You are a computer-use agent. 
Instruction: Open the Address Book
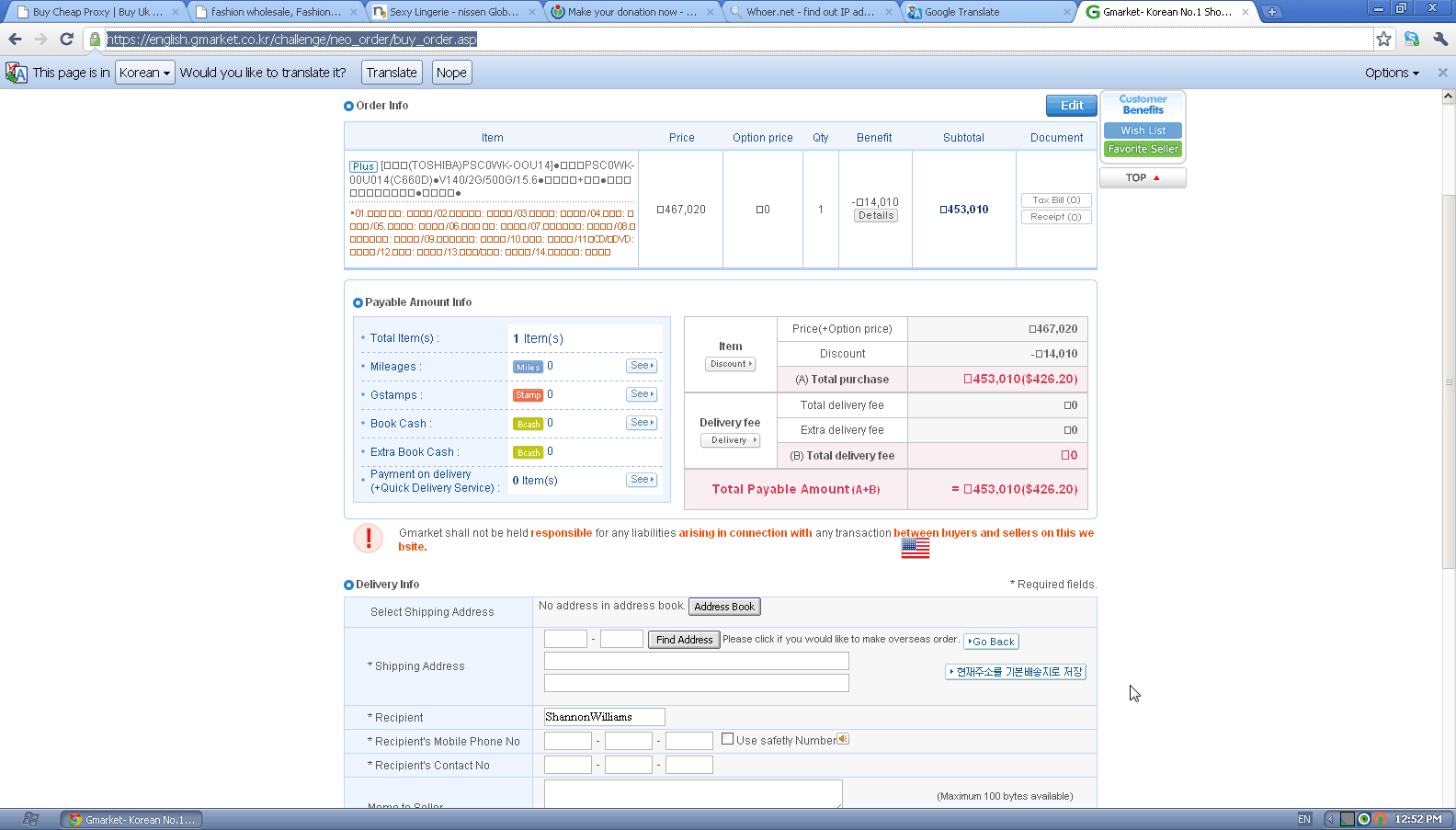coord(724,607)
